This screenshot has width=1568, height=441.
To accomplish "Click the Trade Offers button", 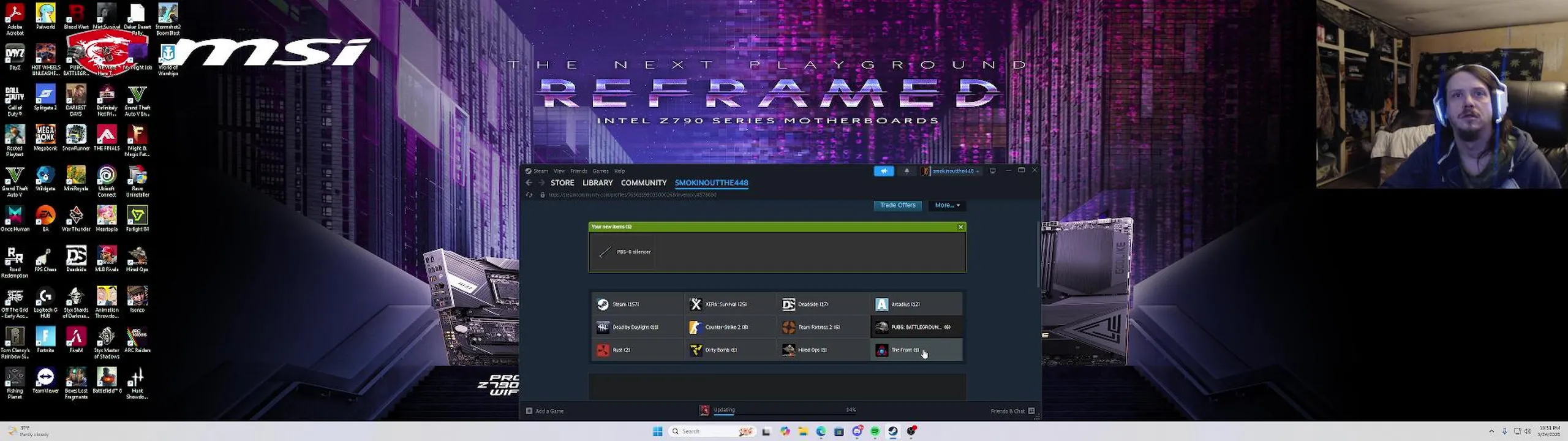I will pos(897,205).
